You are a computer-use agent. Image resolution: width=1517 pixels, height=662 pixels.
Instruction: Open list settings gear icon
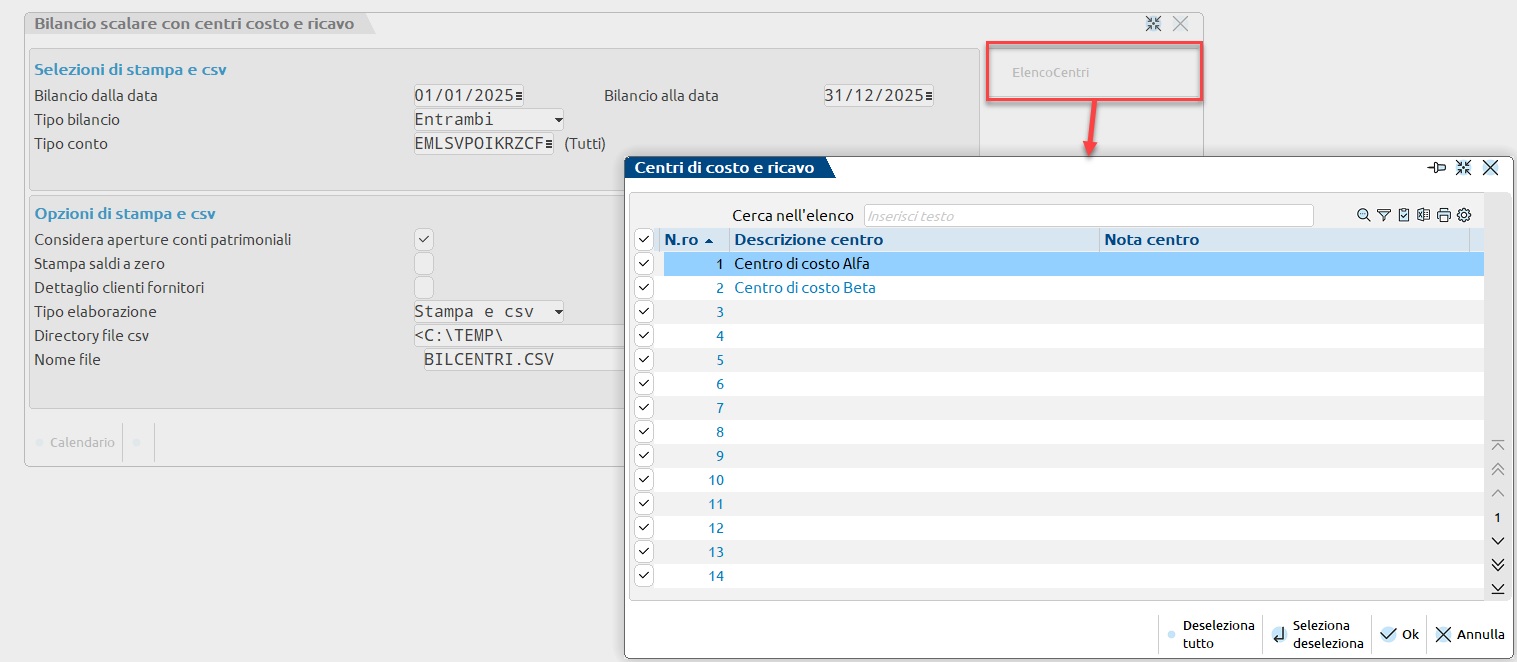[x=1464, y=215]
